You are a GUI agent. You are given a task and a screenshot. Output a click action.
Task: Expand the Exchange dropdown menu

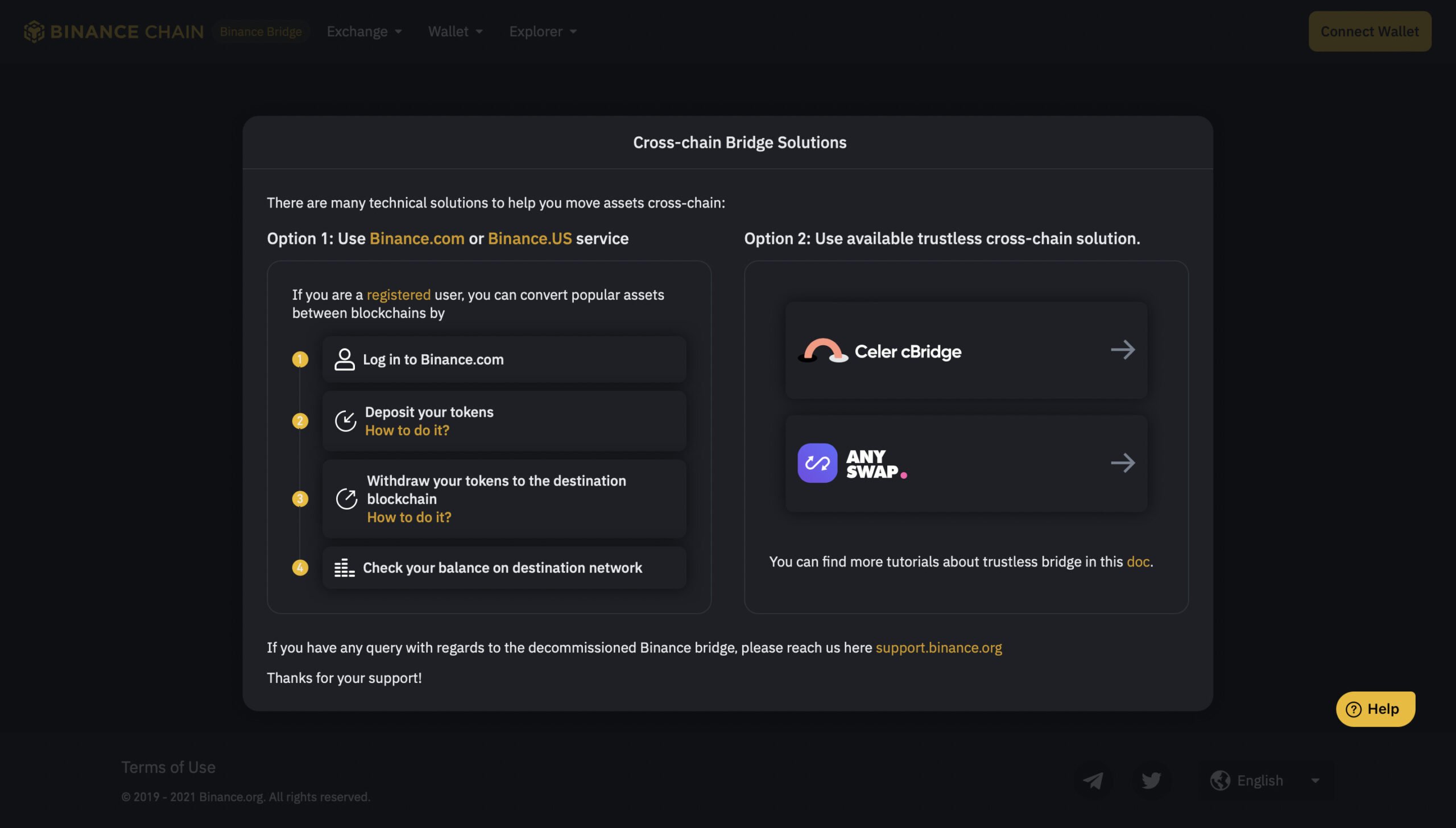[364, 32]
